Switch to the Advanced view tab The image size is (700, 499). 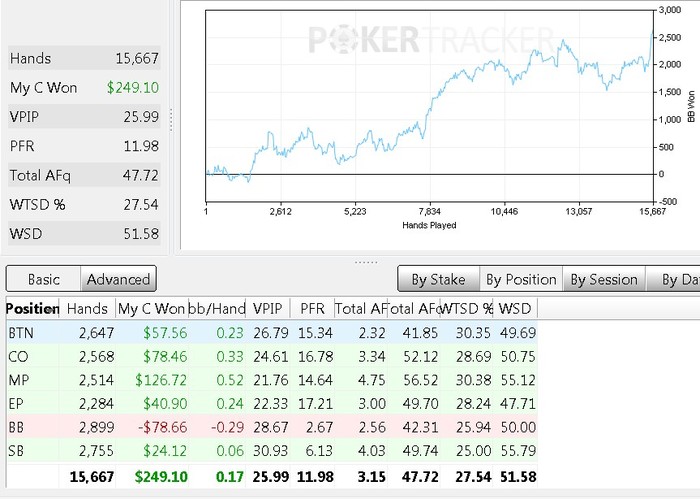tap(118, 279)
